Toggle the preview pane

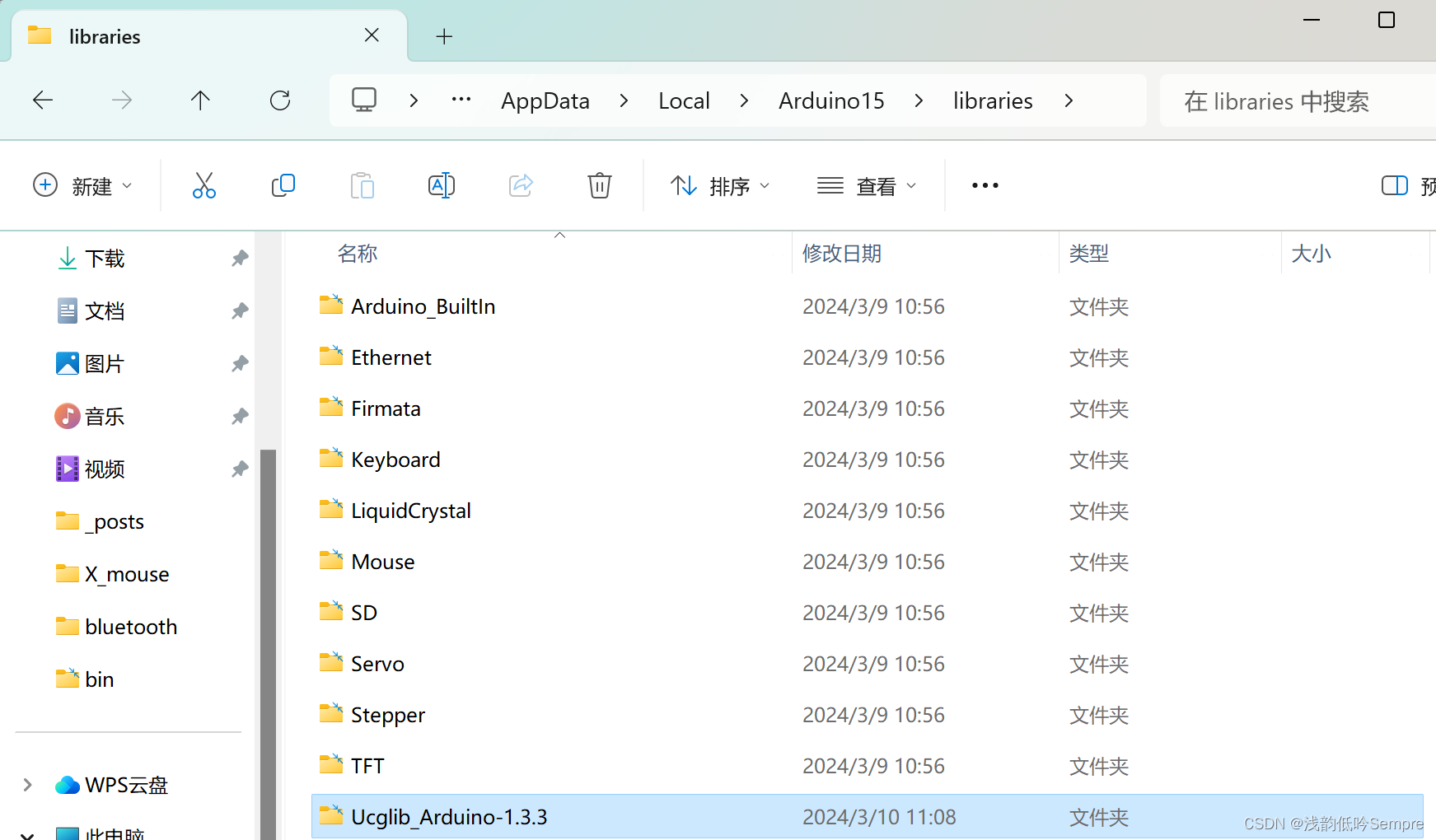click(x=1394, y=185)
